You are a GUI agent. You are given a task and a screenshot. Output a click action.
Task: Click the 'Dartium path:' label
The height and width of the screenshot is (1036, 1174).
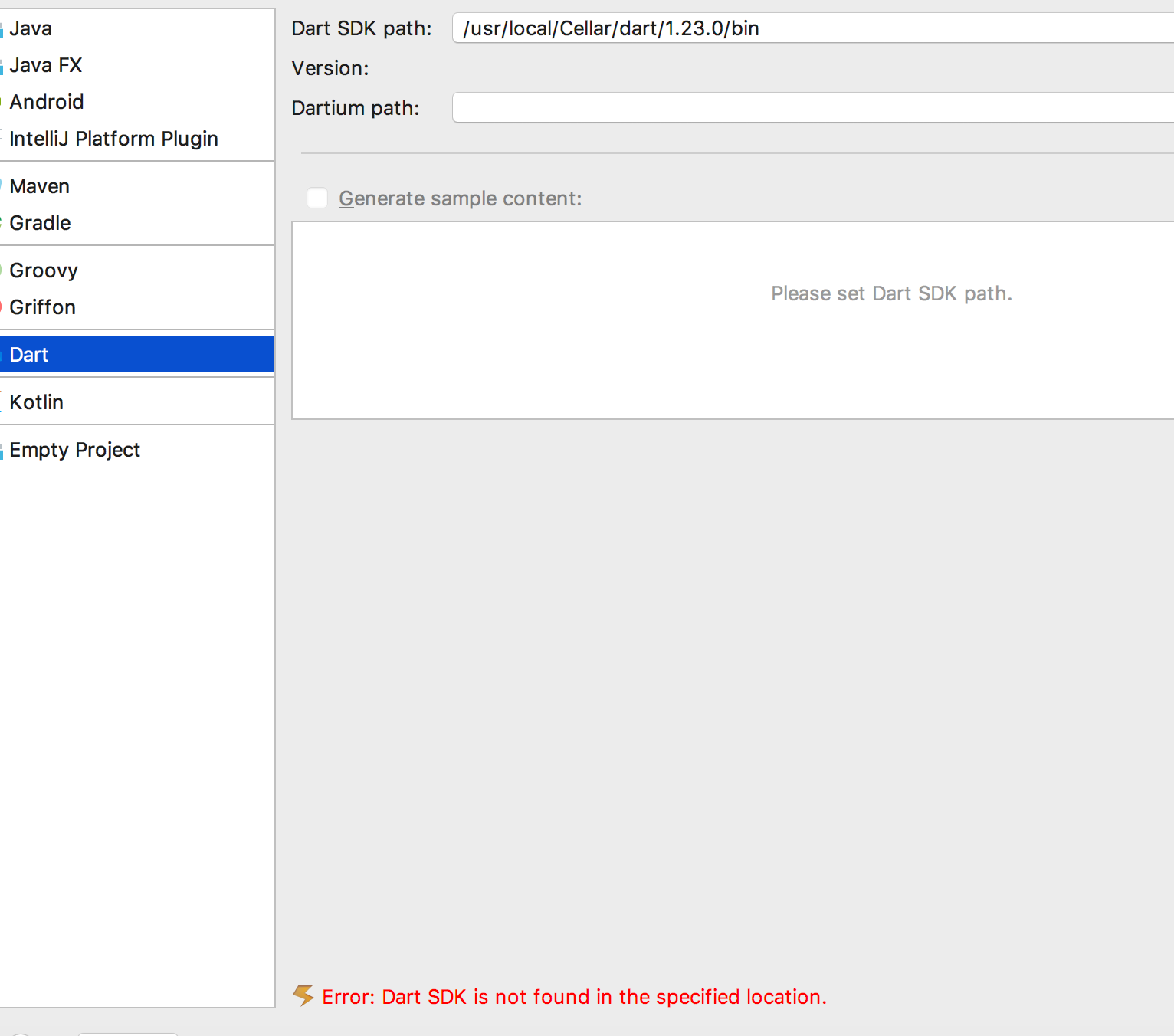click(356, 108)
